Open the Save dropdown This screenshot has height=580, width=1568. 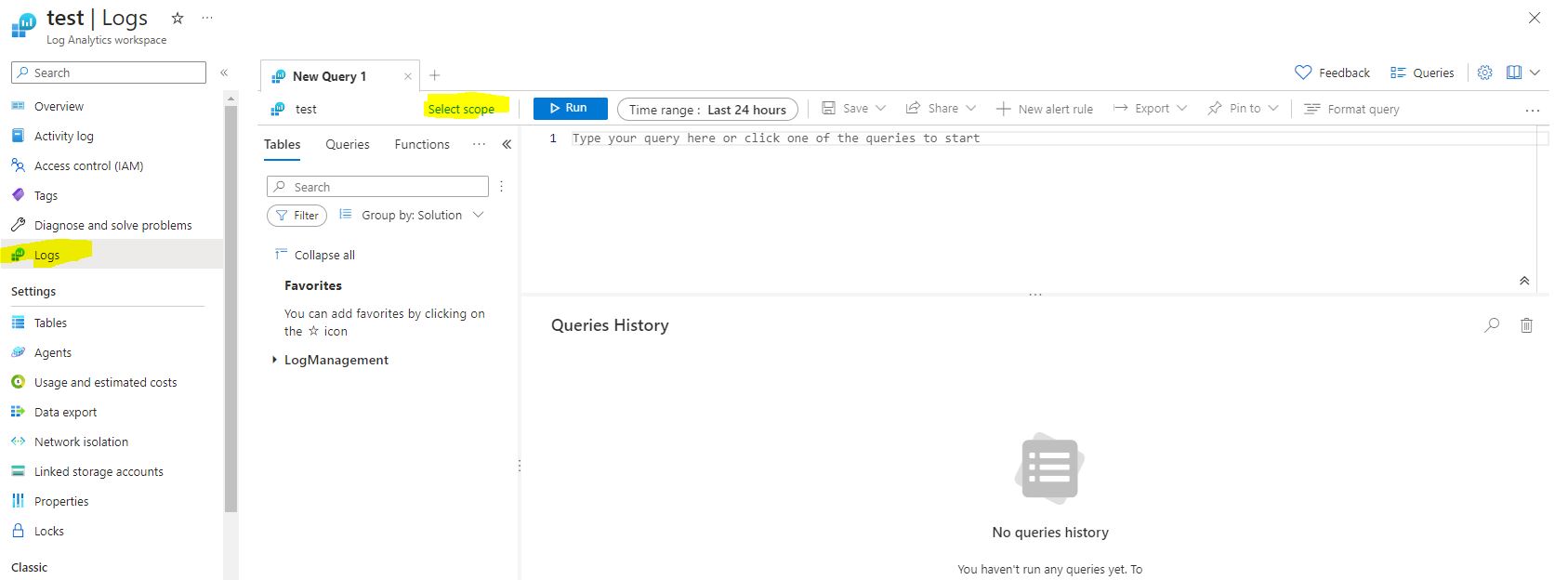click(x=854, y=109)
